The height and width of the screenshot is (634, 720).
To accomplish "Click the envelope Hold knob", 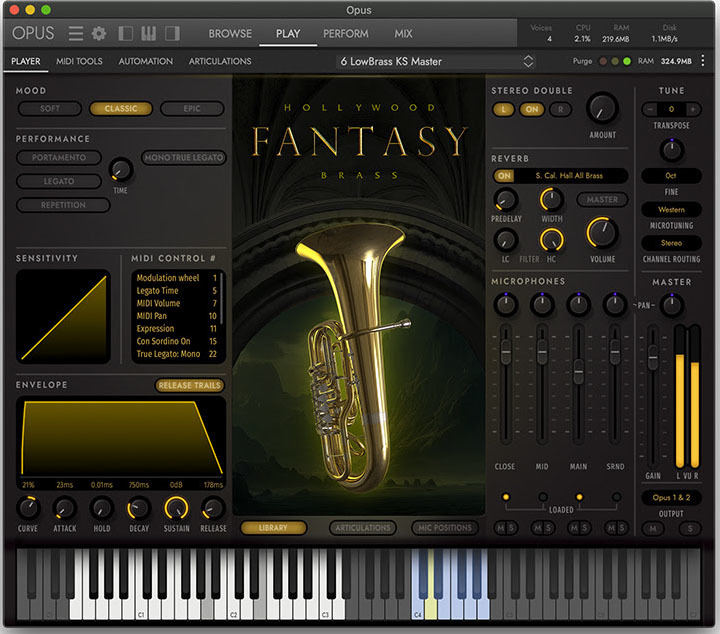I will coord(101,508).
